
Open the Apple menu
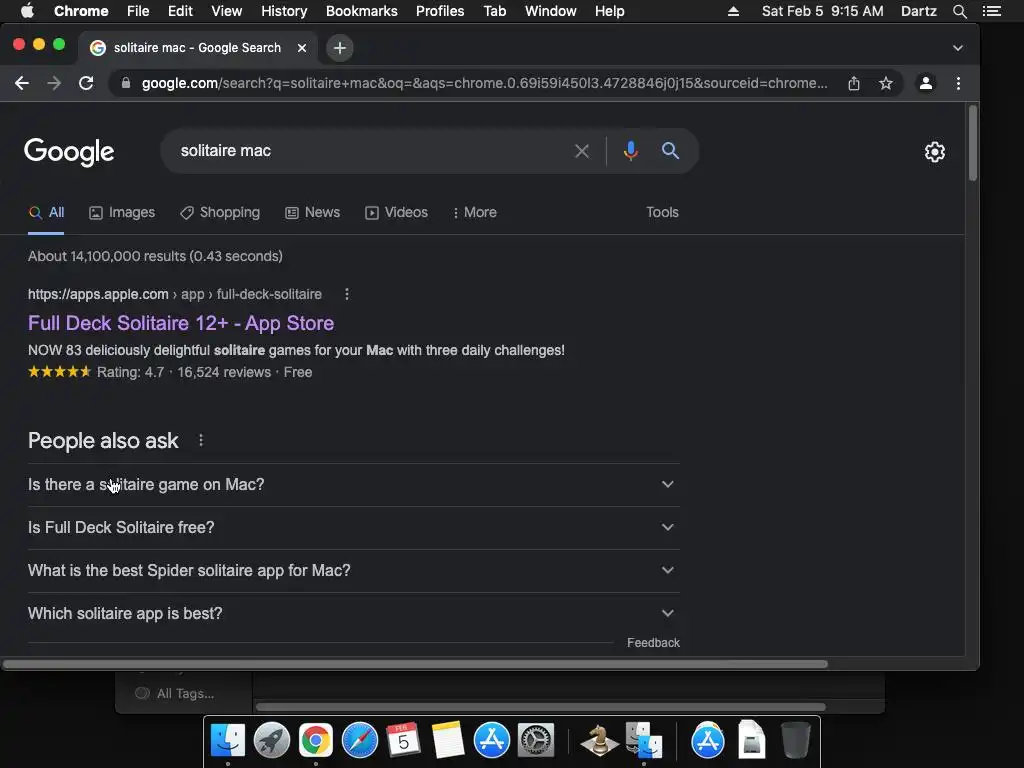27,11
